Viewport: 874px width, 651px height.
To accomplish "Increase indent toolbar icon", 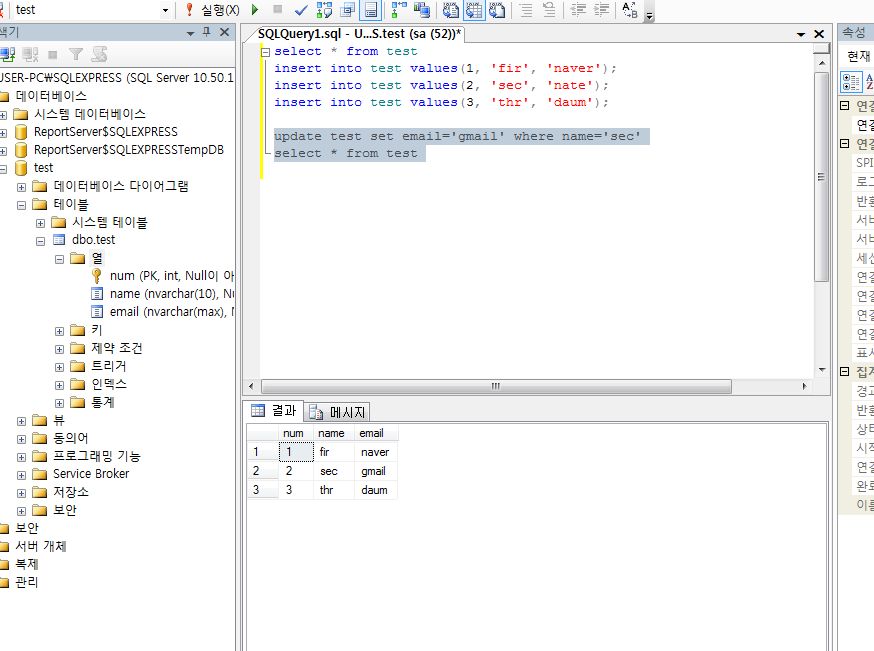I will (x=601, y=9).
